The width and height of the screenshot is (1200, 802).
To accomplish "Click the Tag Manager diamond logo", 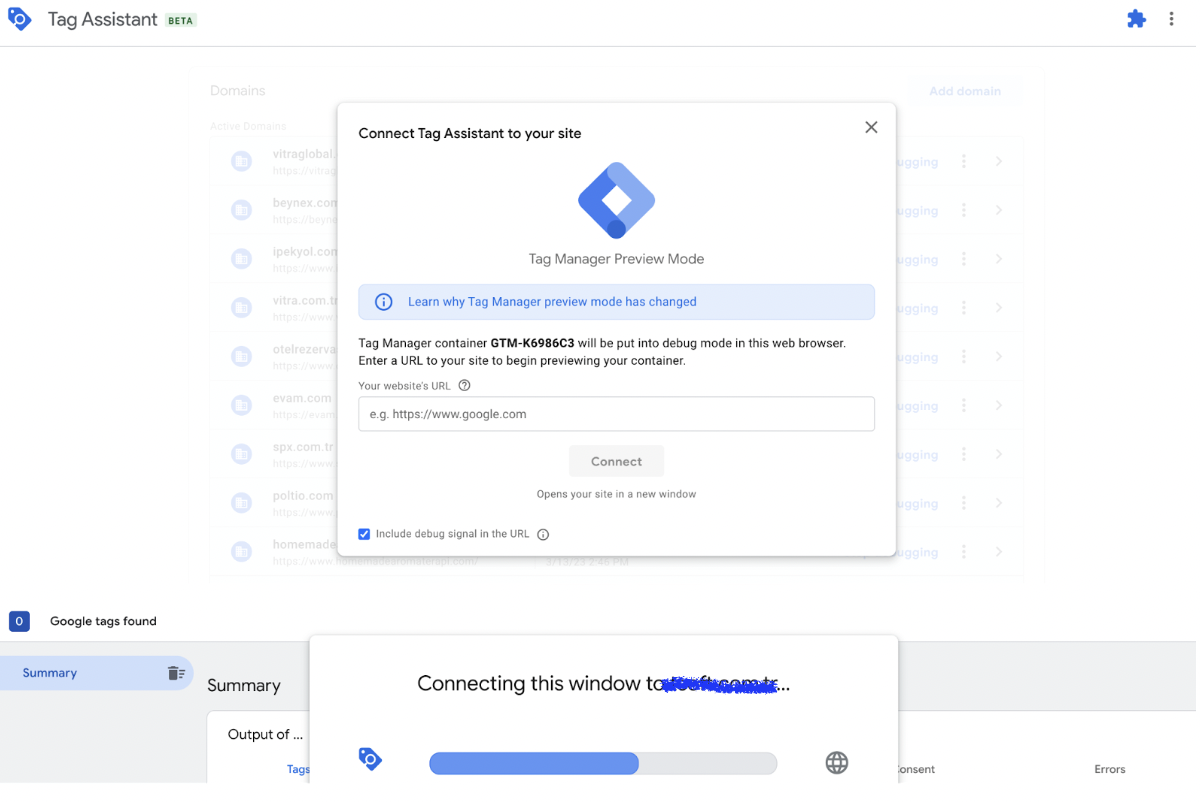I will [616, 200].
